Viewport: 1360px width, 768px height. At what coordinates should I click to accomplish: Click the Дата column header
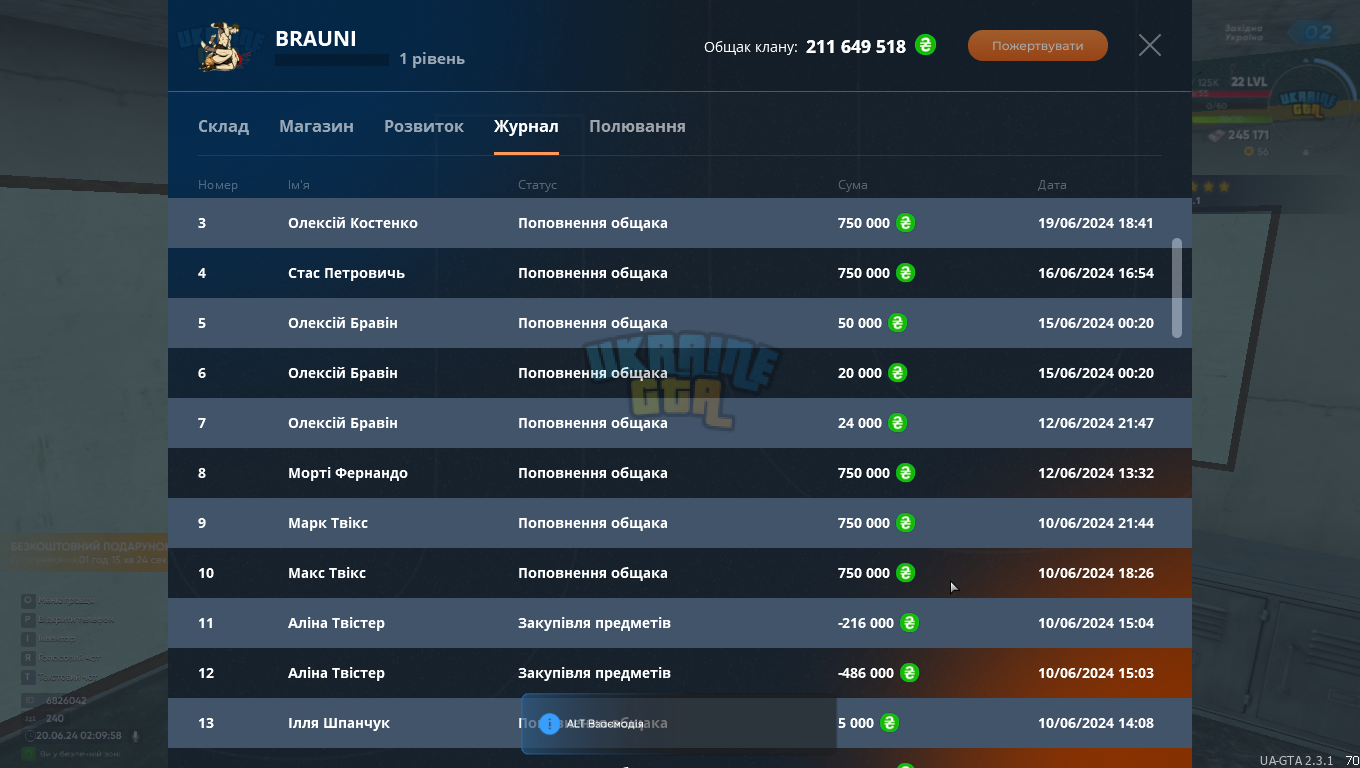[1052, 185]
